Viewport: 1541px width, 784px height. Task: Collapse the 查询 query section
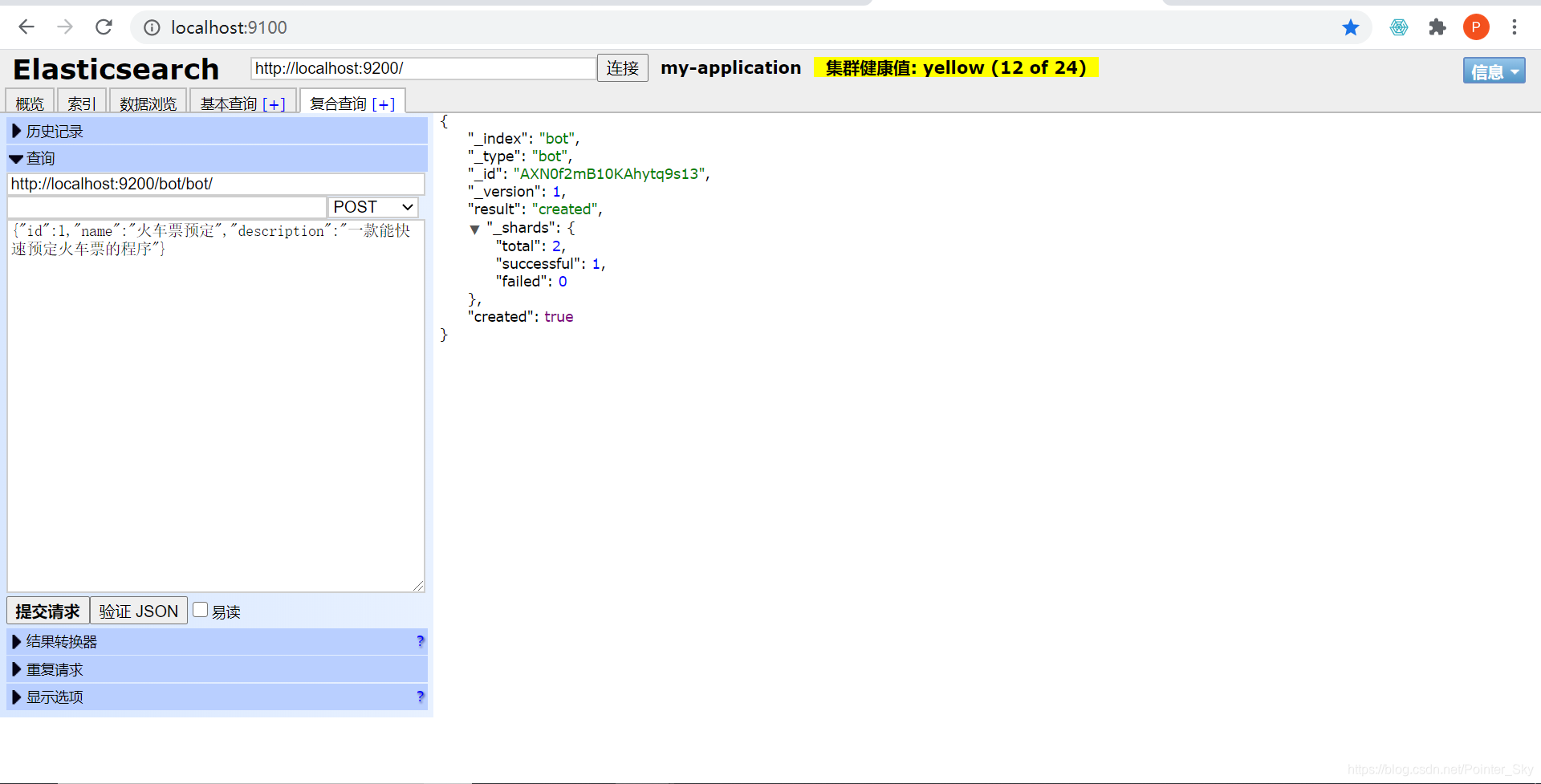217,158
